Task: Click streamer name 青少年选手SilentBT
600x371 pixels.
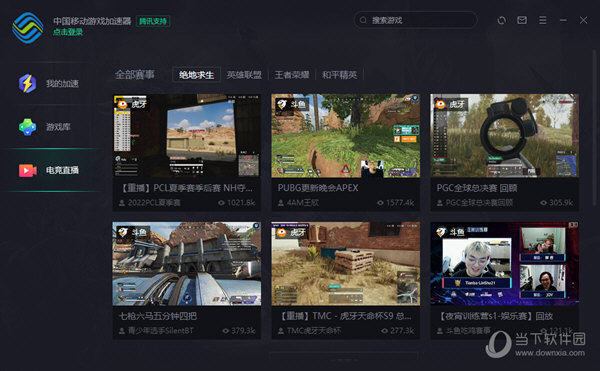Action: click(x=161, y=330)
